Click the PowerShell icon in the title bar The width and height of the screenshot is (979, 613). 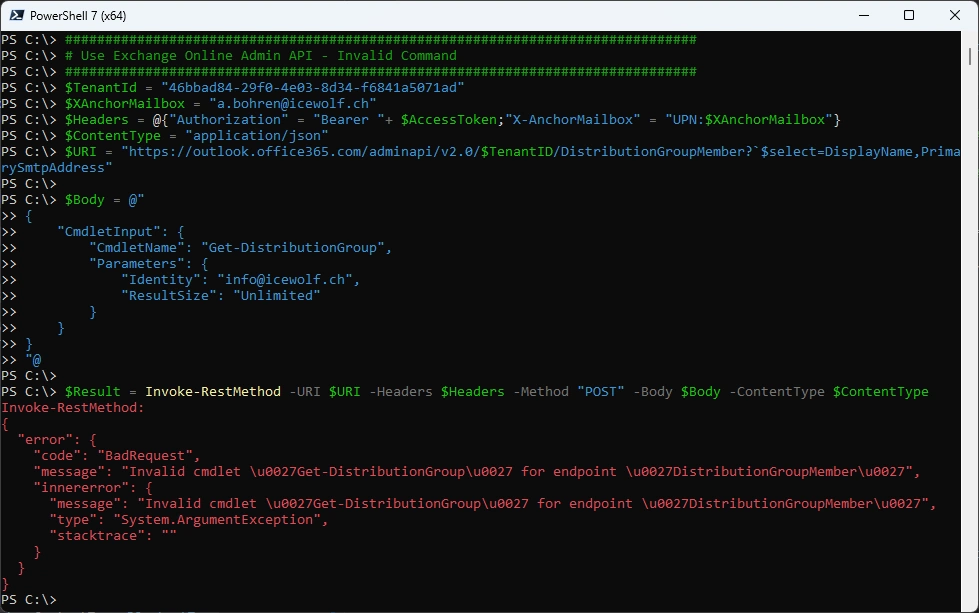click(x=15, y=15)
